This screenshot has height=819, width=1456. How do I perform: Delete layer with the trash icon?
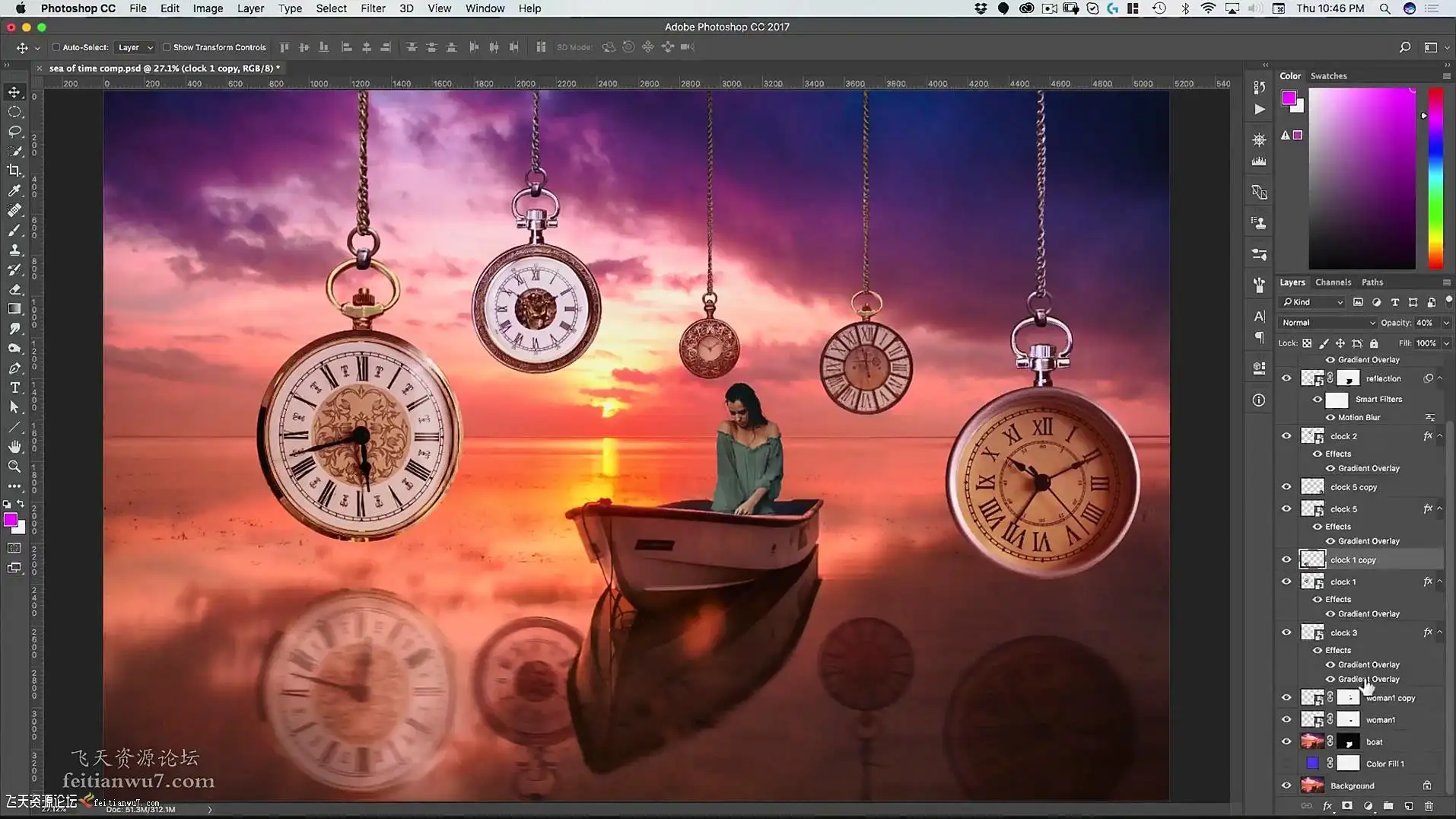(x=1429, y=806)
